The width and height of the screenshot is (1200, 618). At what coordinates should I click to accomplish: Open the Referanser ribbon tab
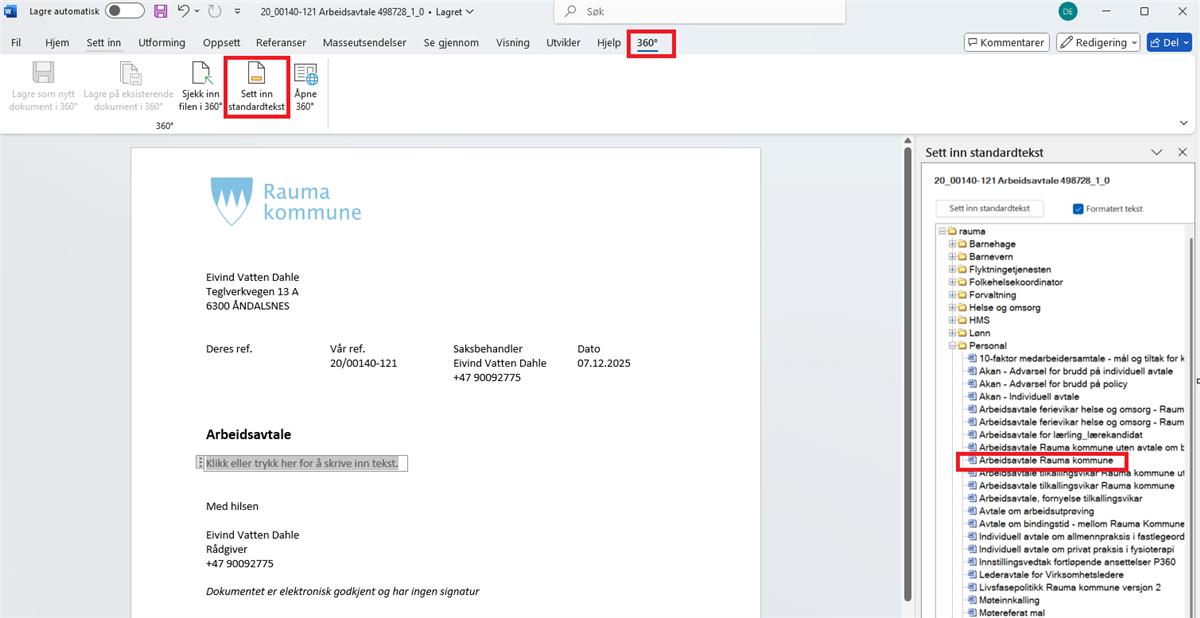click(281, 43)
